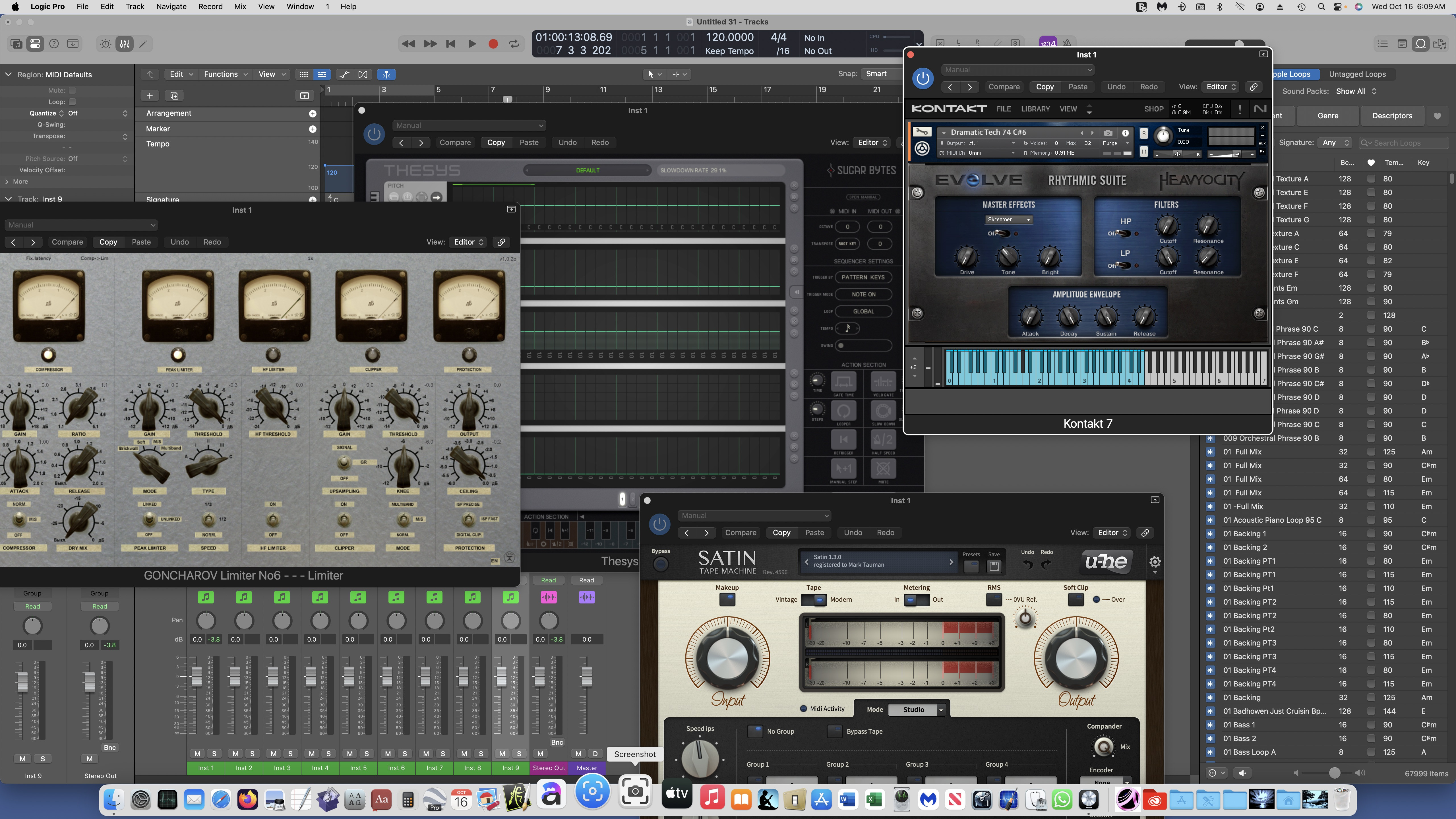This screenshot has height=819, width=1456.
Task: Open the Mixer toolbar icon
Action: 125,44
